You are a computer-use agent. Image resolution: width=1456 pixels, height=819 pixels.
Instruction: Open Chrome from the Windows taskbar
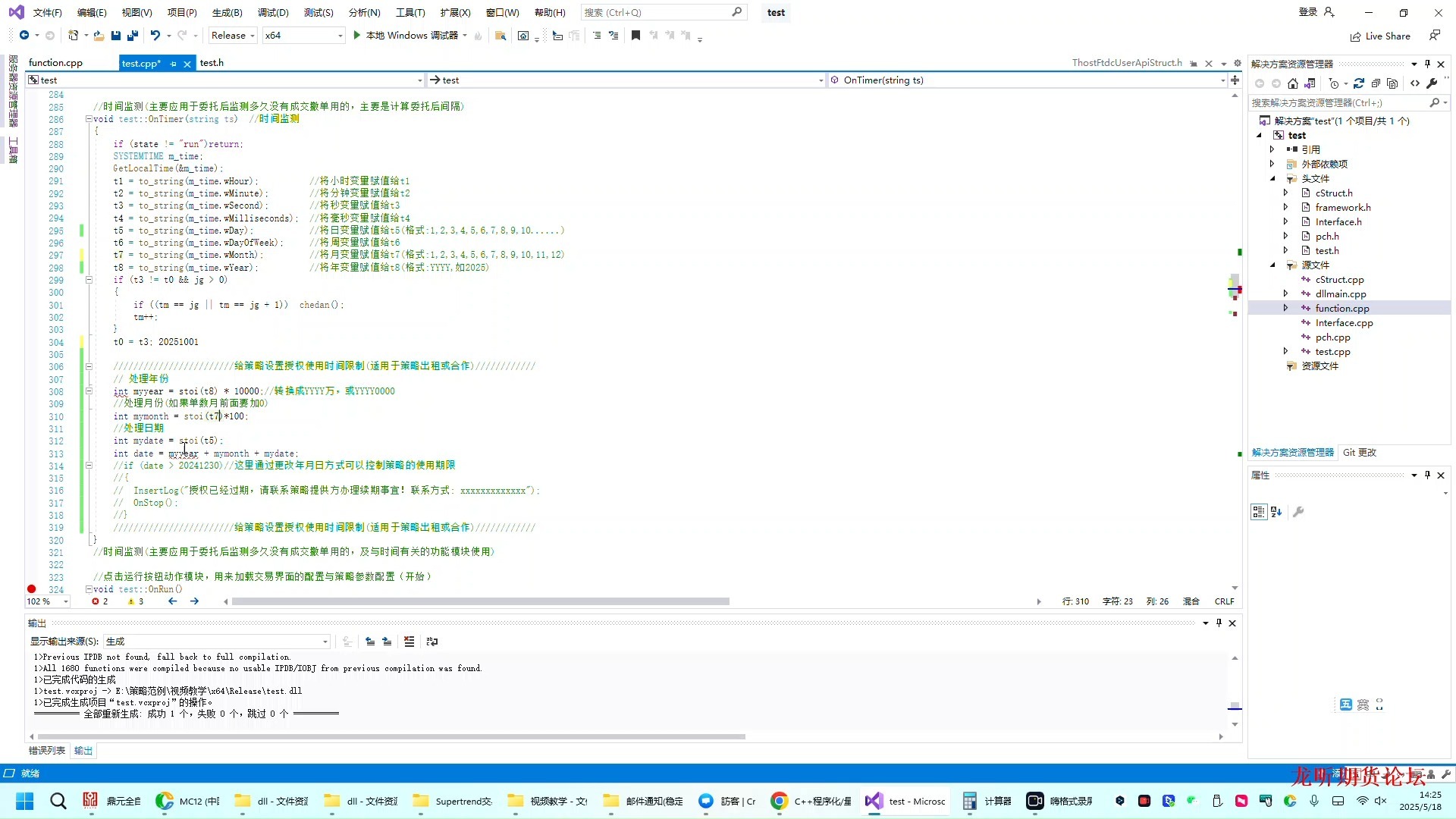coord(779,801)
